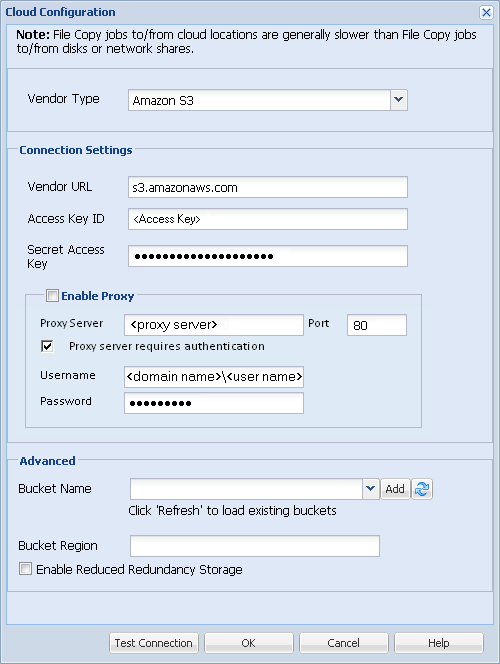Screen dimensions: 500x664
Task: Click 'Click Refresh to load existing buckets' text
Action: click(x=232, y=511)
